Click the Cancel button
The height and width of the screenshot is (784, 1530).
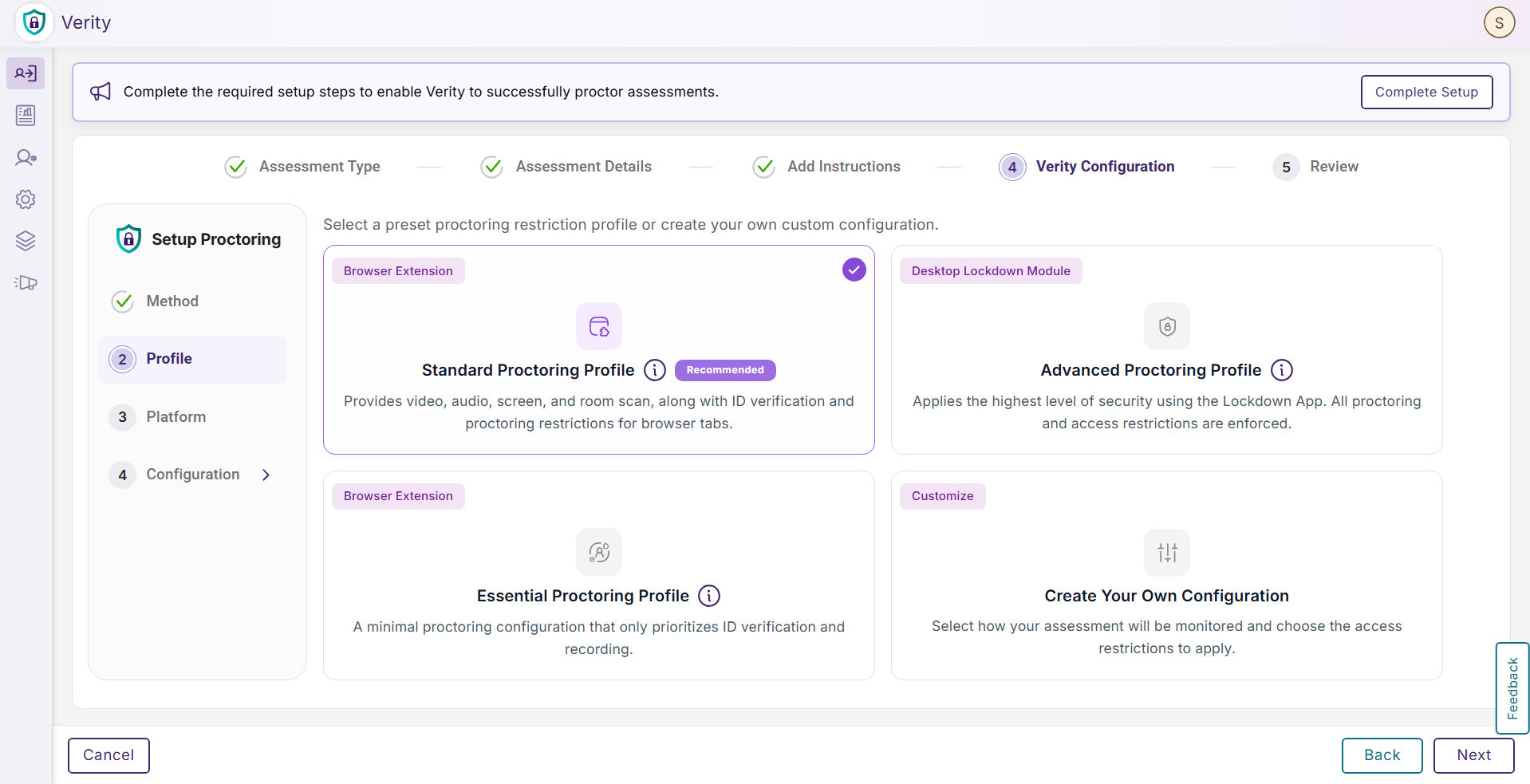click(108, 755)
